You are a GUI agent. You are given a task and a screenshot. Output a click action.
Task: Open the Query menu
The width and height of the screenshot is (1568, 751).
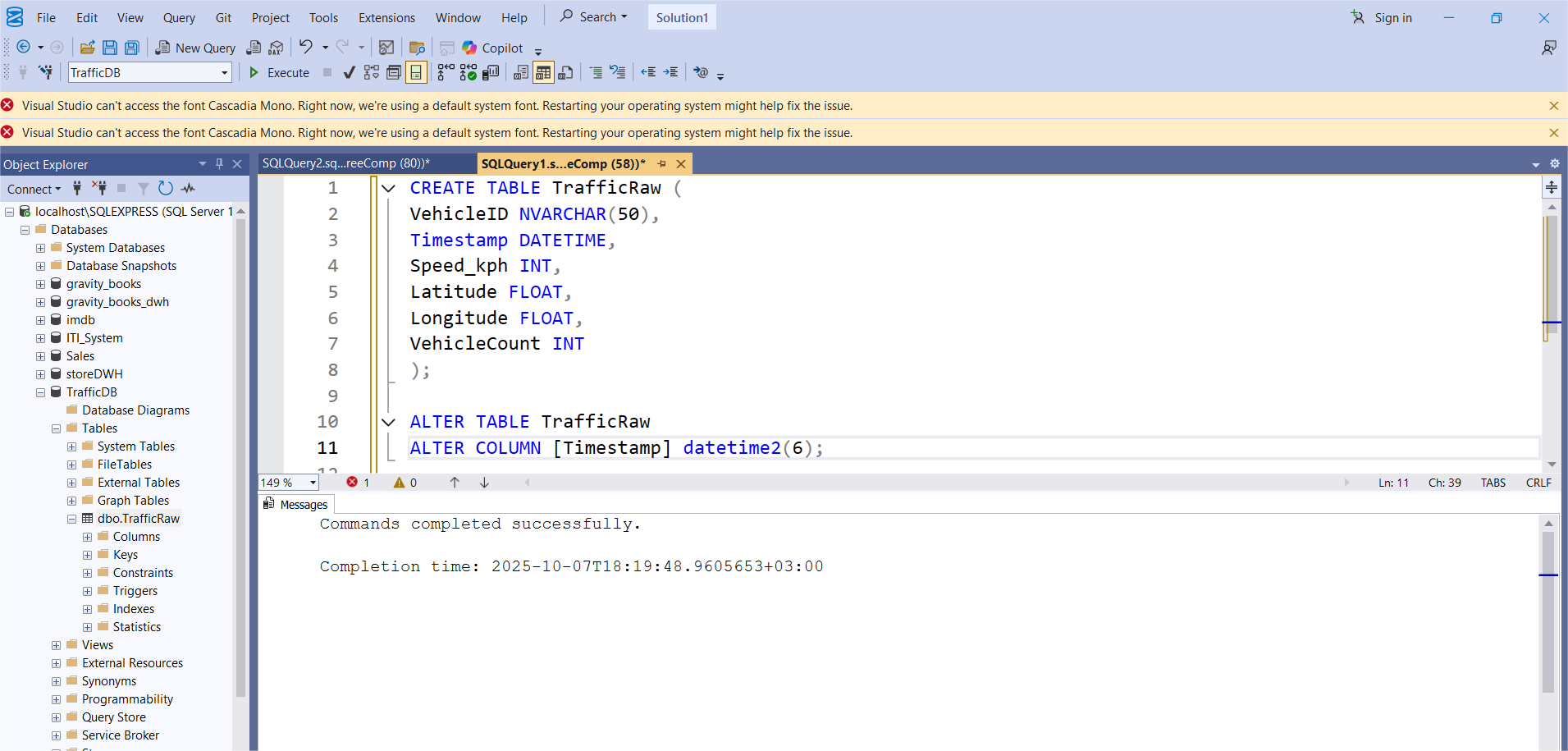click(x=179, y=17)
